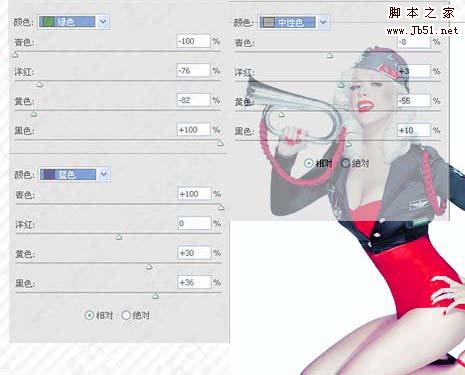The image size is (465, 375).
Task: Click the 青色 -100 value field in 绿色 panel
Action: pyautogui.click(x=194, y=41)
